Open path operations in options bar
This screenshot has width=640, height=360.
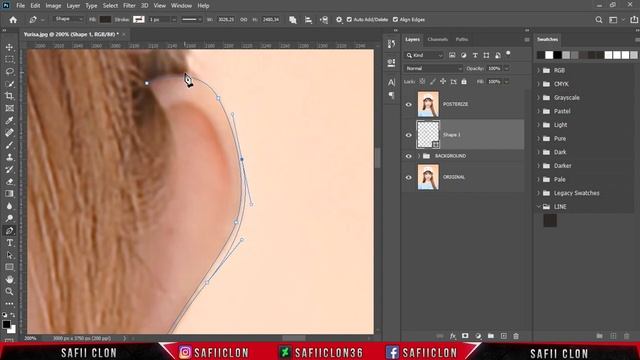tap(293, 20)
